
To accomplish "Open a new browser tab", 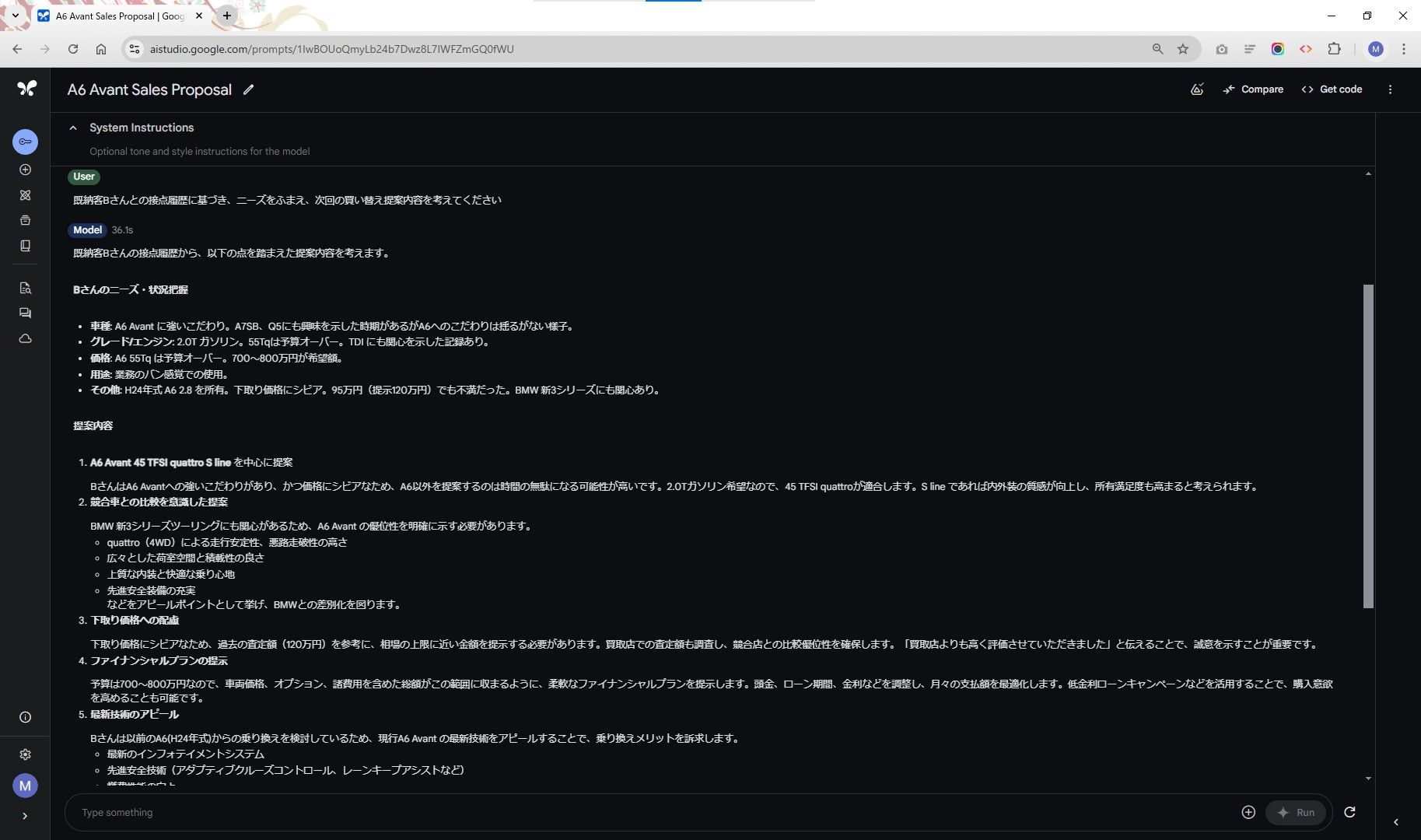I will [226, 16].
